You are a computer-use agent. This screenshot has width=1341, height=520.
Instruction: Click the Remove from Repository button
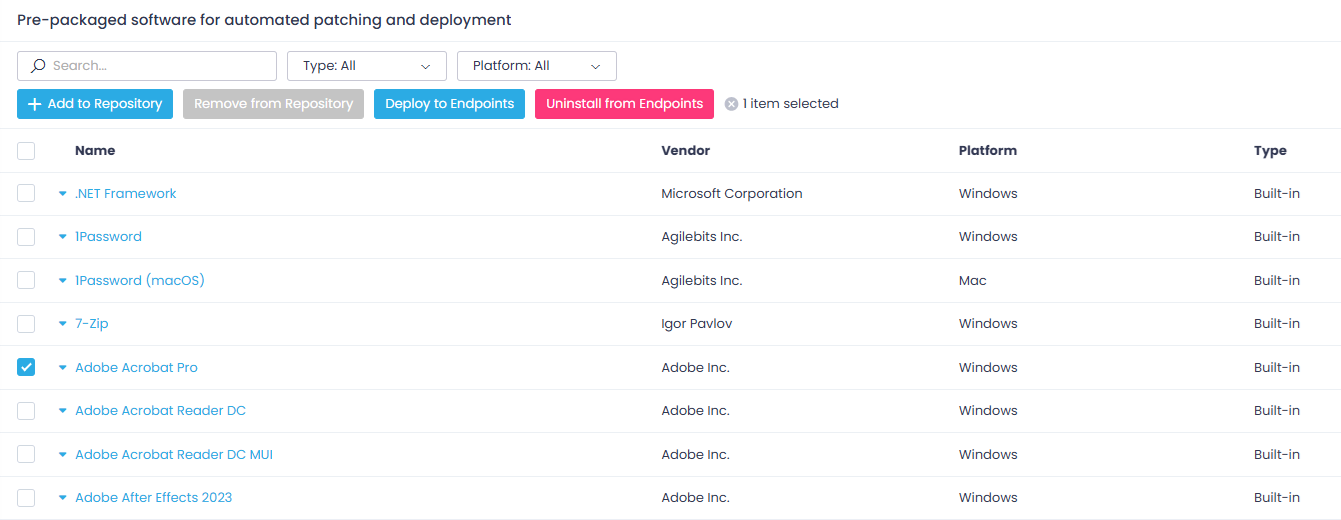tap(274, 104)
